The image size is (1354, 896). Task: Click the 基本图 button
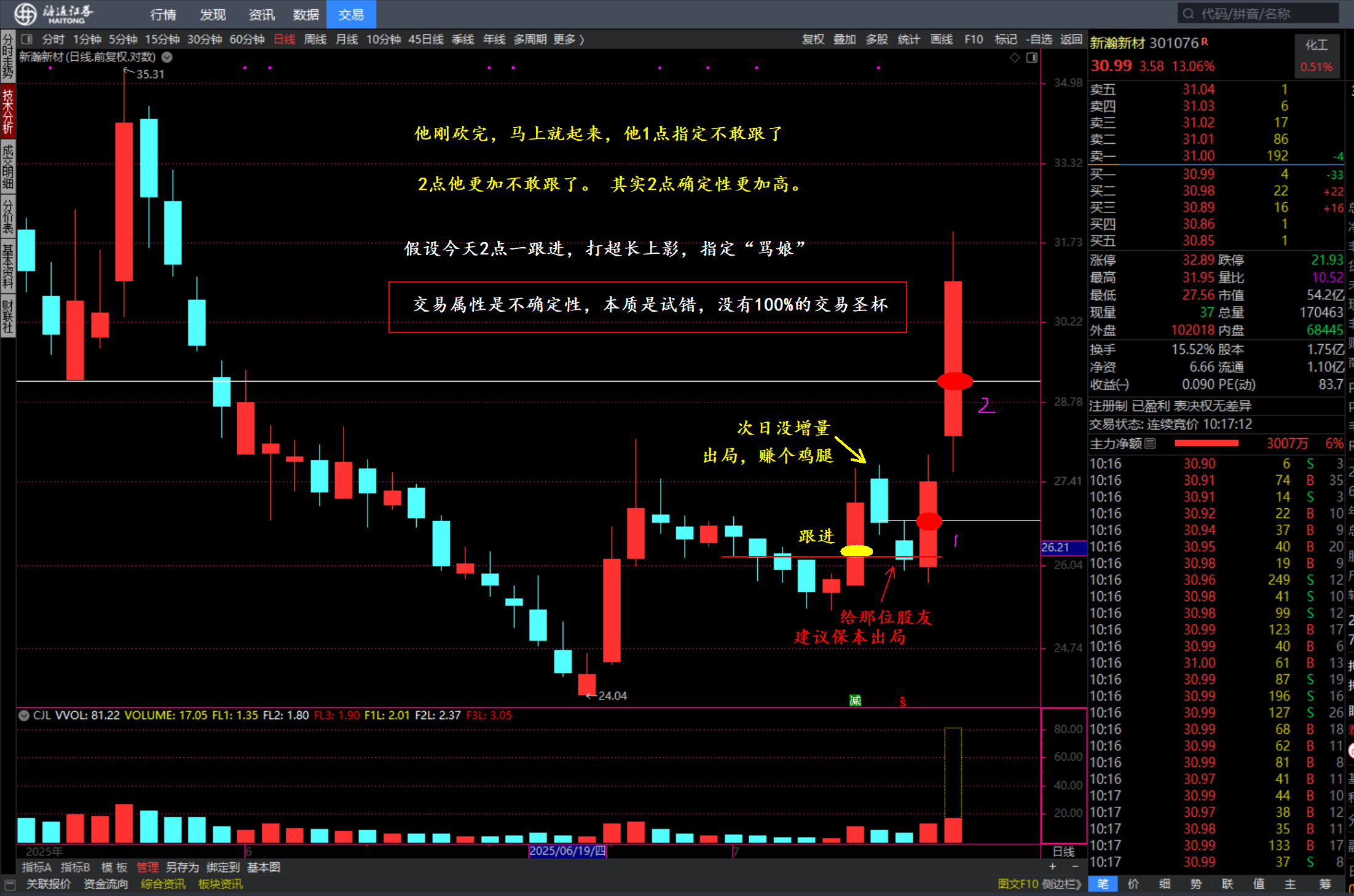click(264, 867)
